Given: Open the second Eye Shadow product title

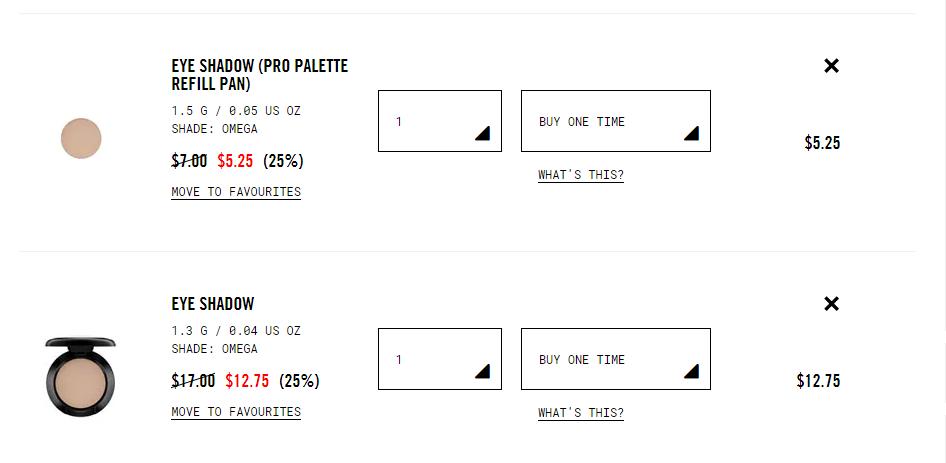Looking at the screenshot, I should tap(213, 304).
